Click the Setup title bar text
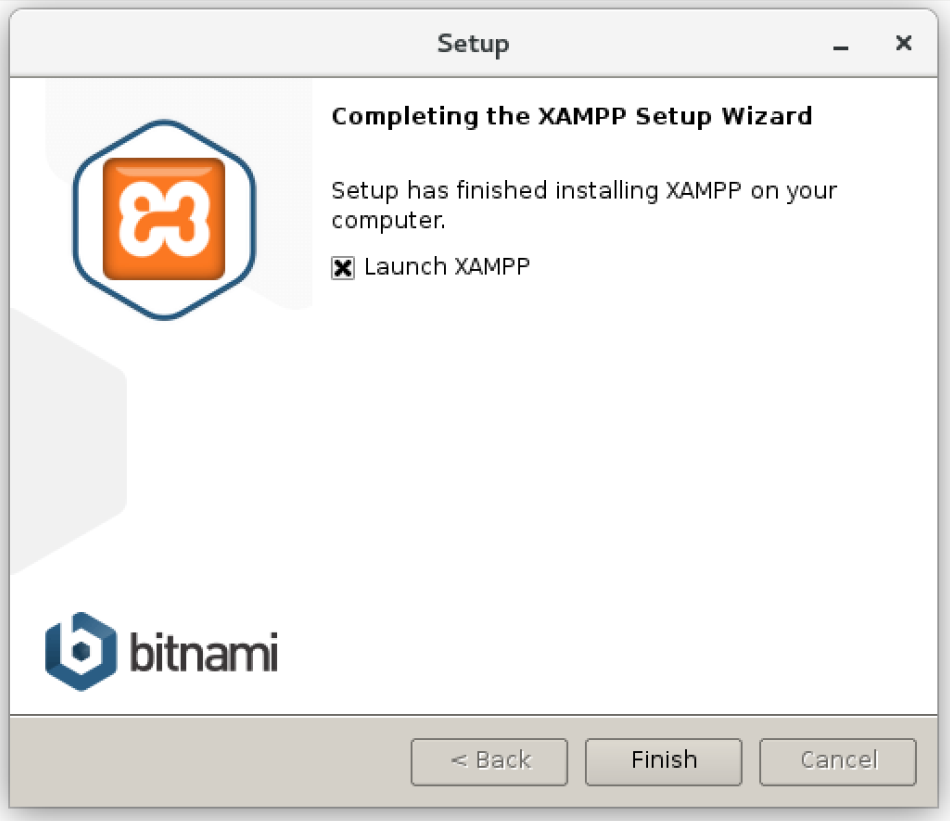This screenshot has height=821, width=950. tap(473, 44)
